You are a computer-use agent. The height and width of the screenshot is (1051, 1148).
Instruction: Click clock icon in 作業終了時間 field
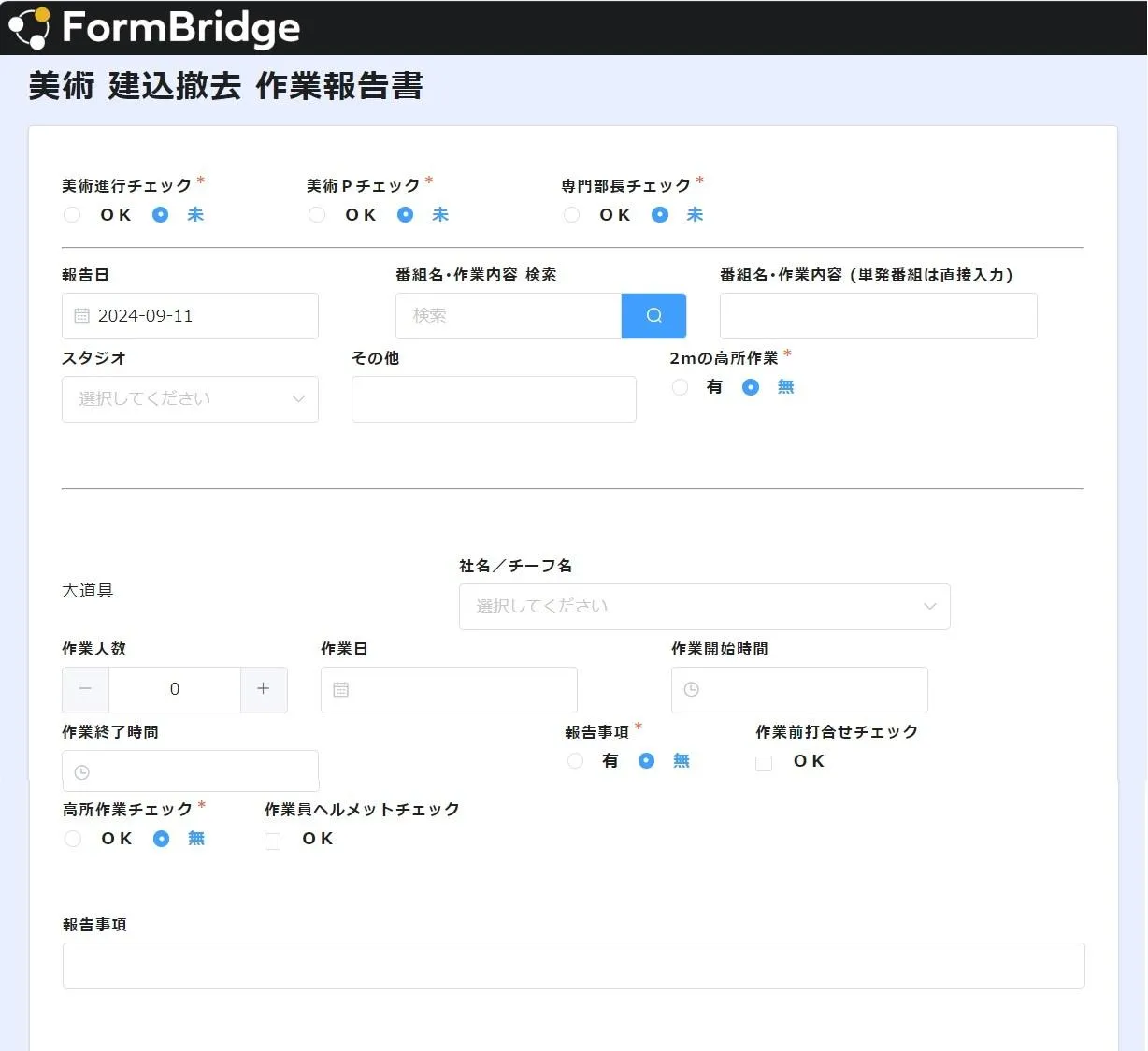click(x=82, y=772)
